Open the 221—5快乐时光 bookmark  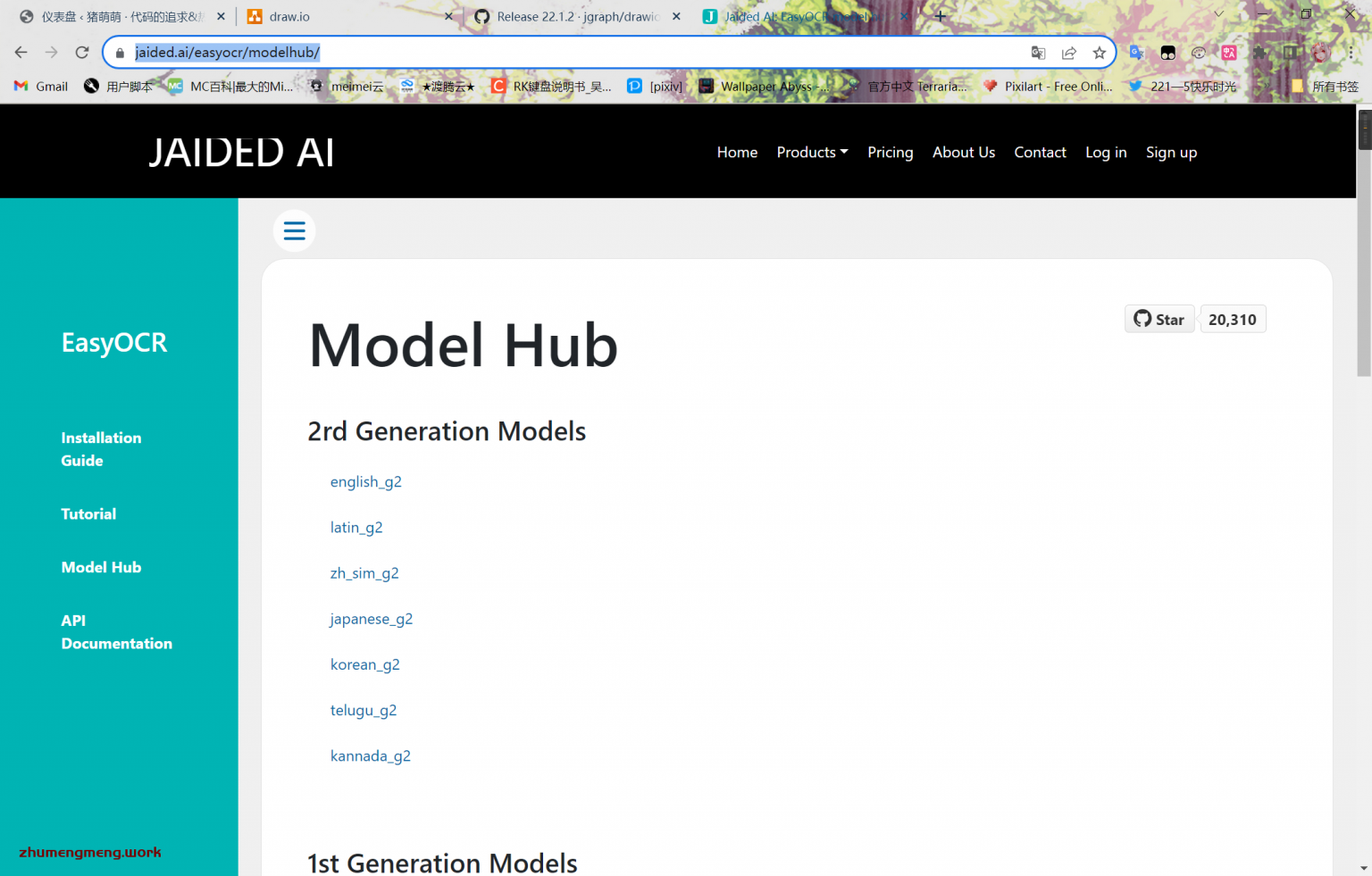coord(1183,87)
